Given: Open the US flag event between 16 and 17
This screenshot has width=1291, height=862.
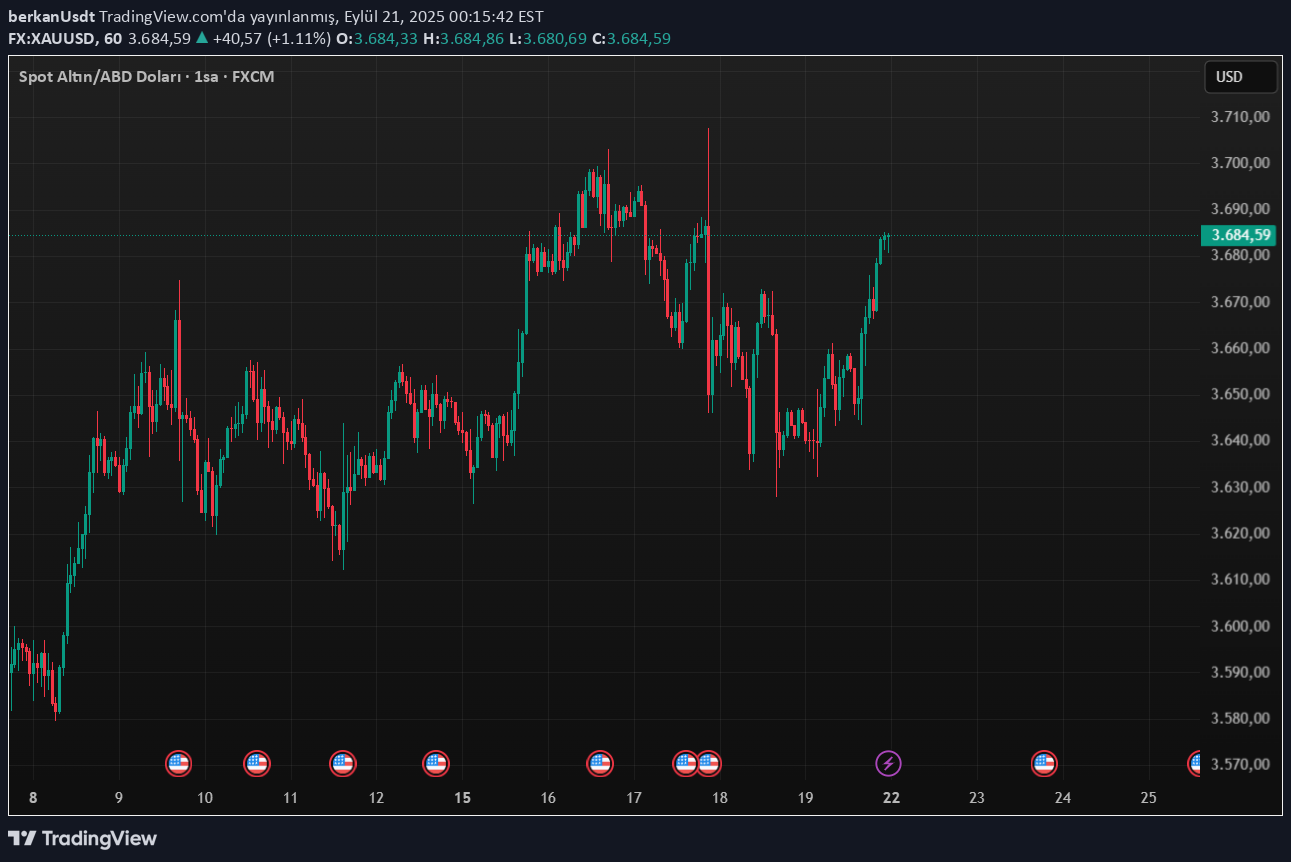Looking at the screenshot, I should pos(600,764).
